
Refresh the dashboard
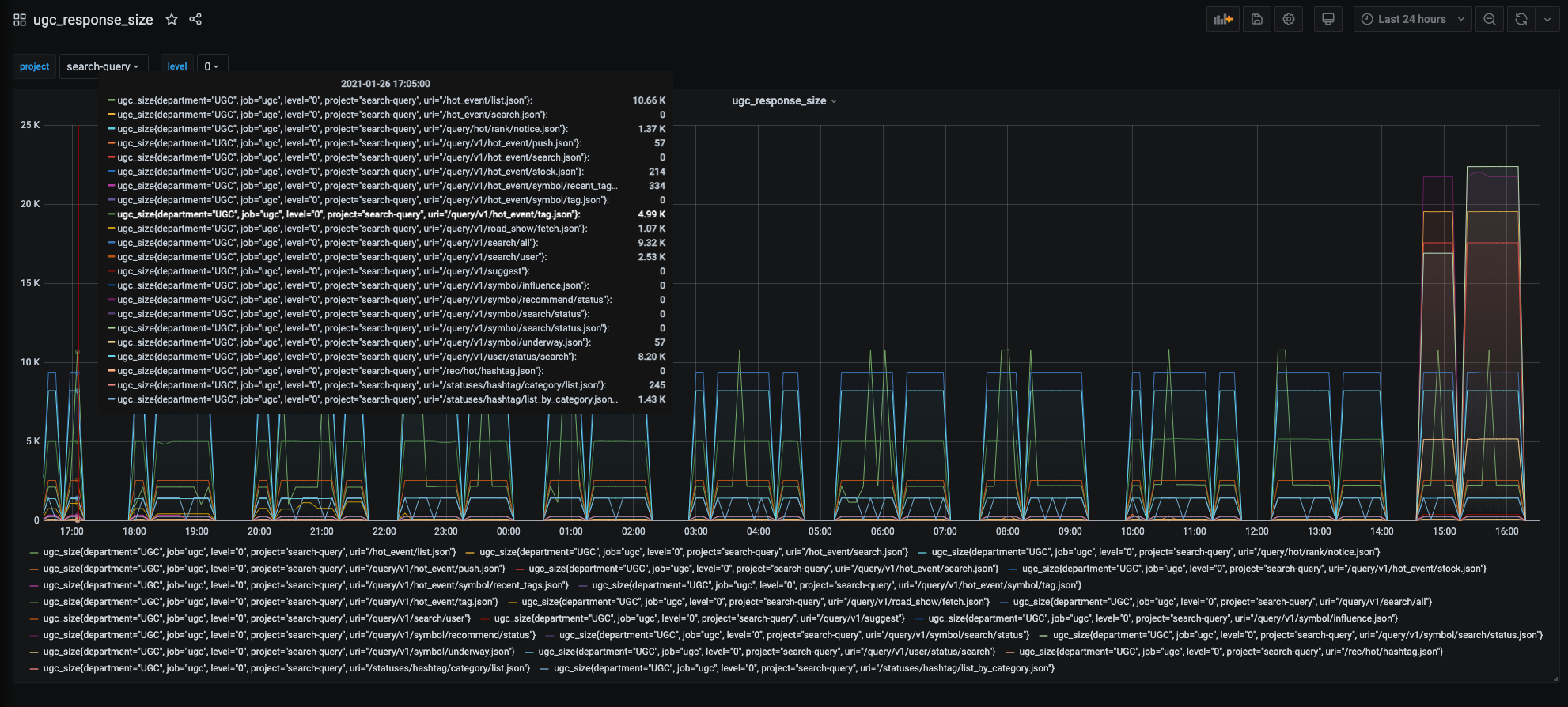pyautogui.click(x=1521, y=19)
